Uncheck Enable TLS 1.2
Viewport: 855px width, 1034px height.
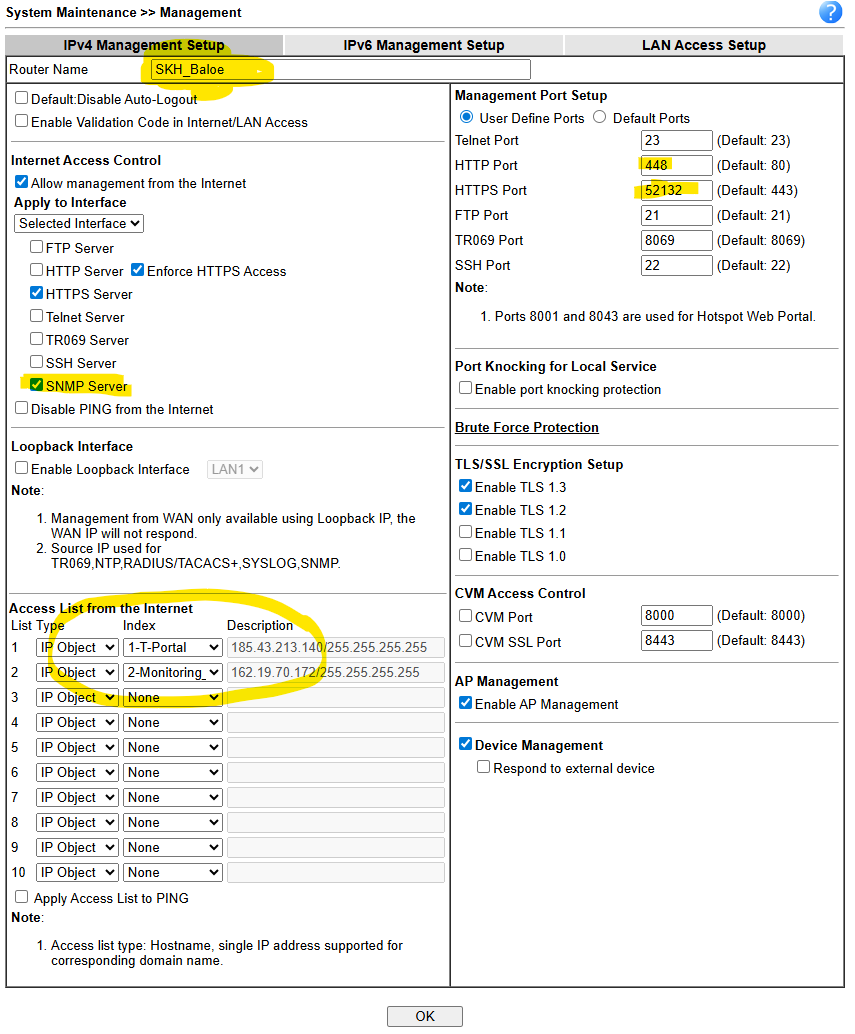tap(465, 509)
